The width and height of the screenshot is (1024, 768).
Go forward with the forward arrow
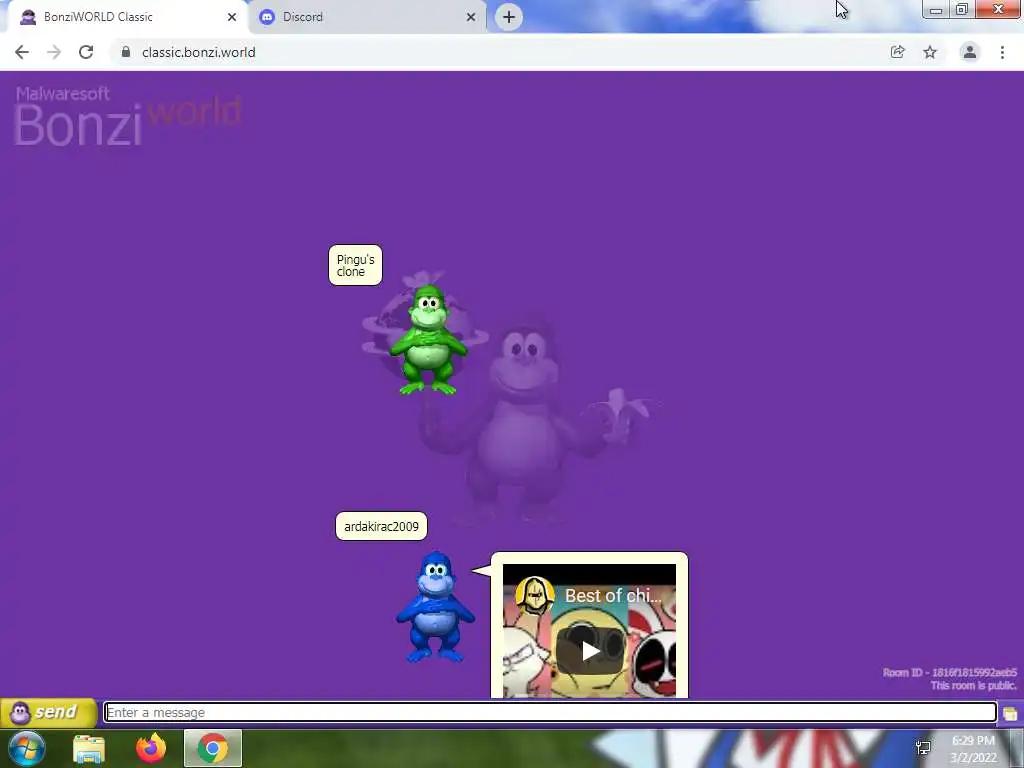tap(54, 52)
